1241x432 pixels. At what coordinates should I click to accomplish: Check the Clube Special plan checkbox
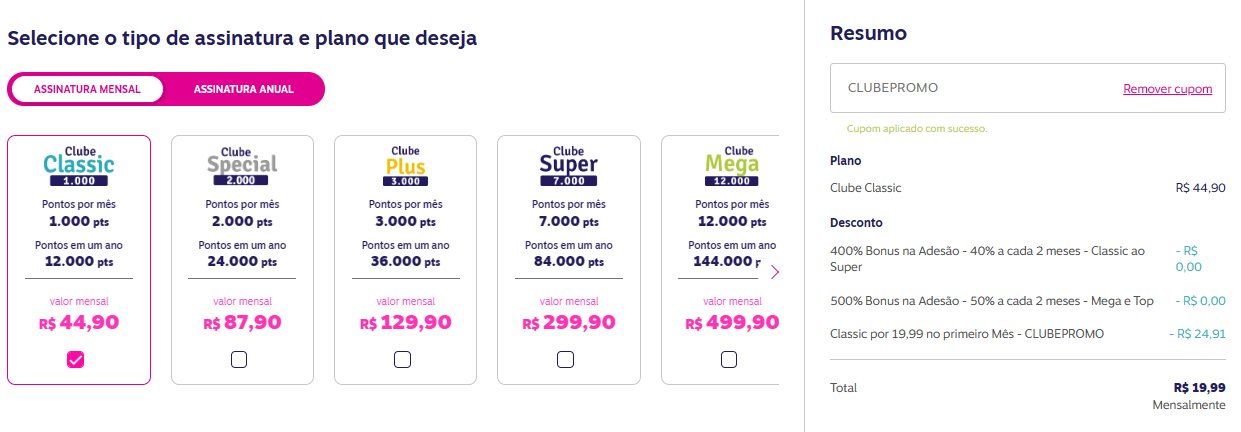coord(238,360)
